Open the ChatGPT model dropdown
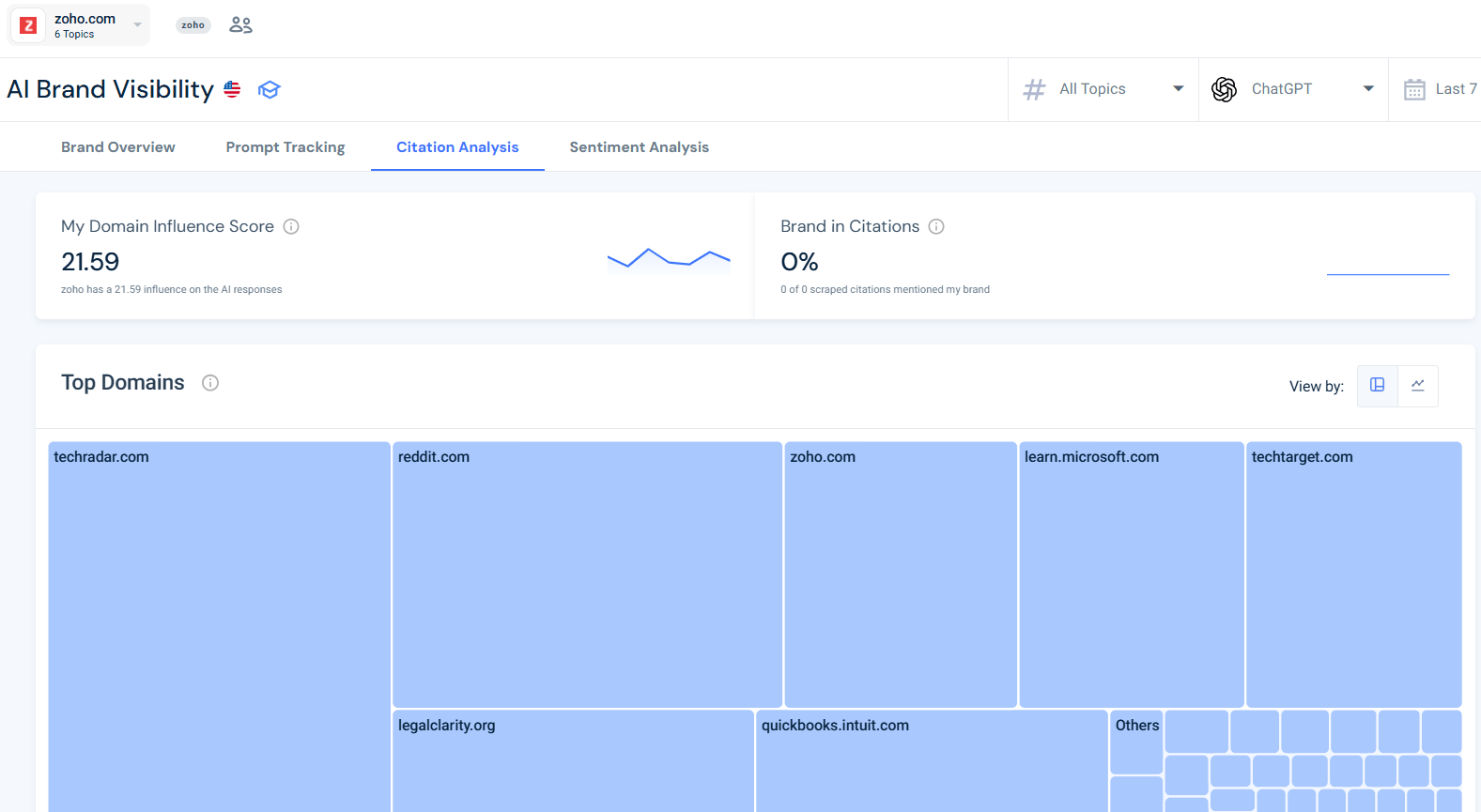This screenshot has height=812, width=1481. coord(1293,89)
